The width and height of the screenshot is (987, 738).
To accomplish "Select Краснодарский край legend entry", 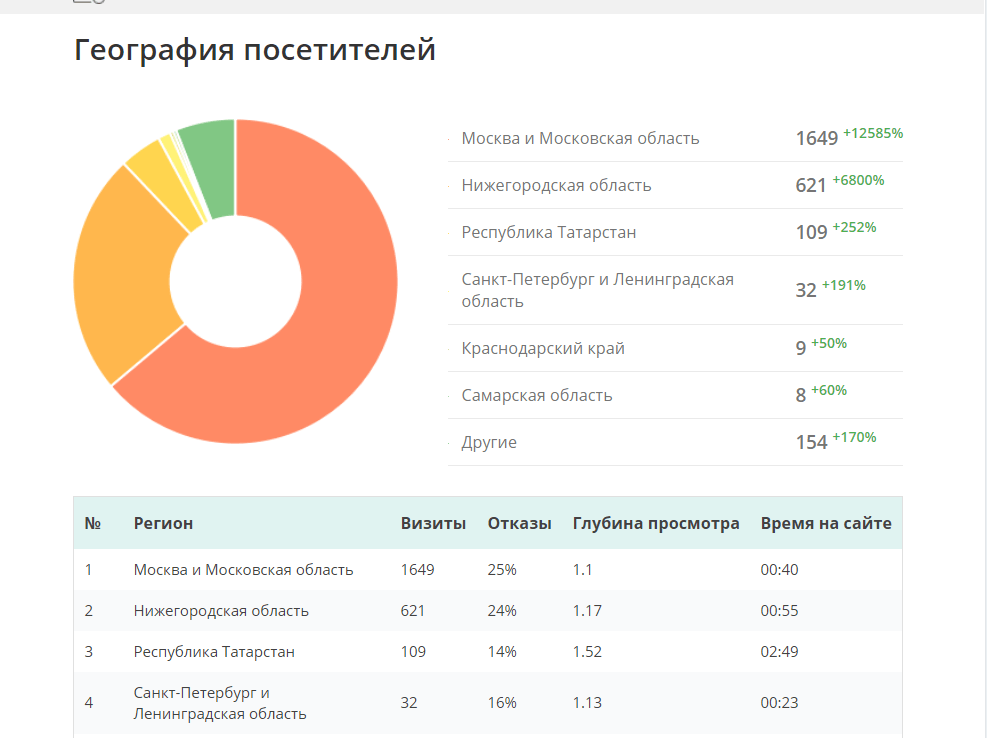I will [543, 348].
